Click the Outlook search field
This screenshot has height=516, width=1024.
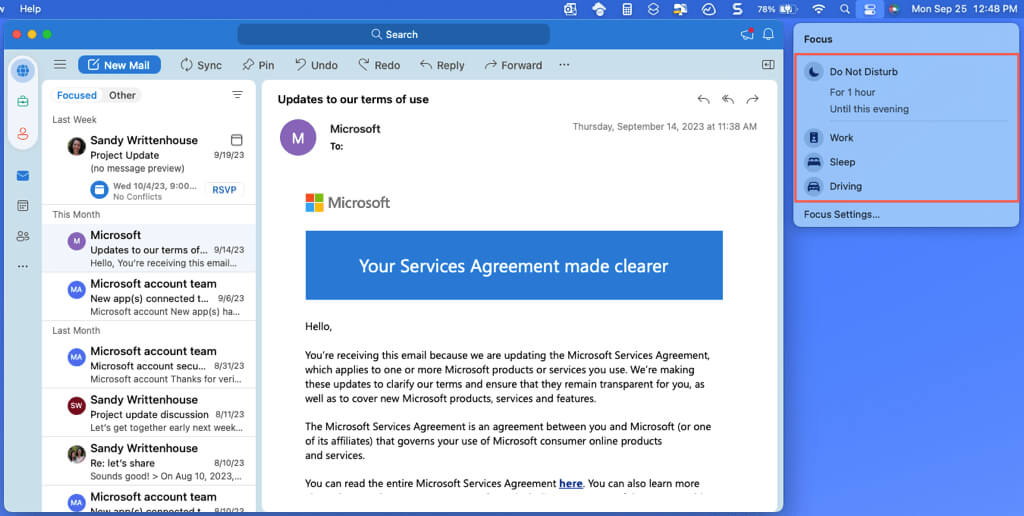394,34
